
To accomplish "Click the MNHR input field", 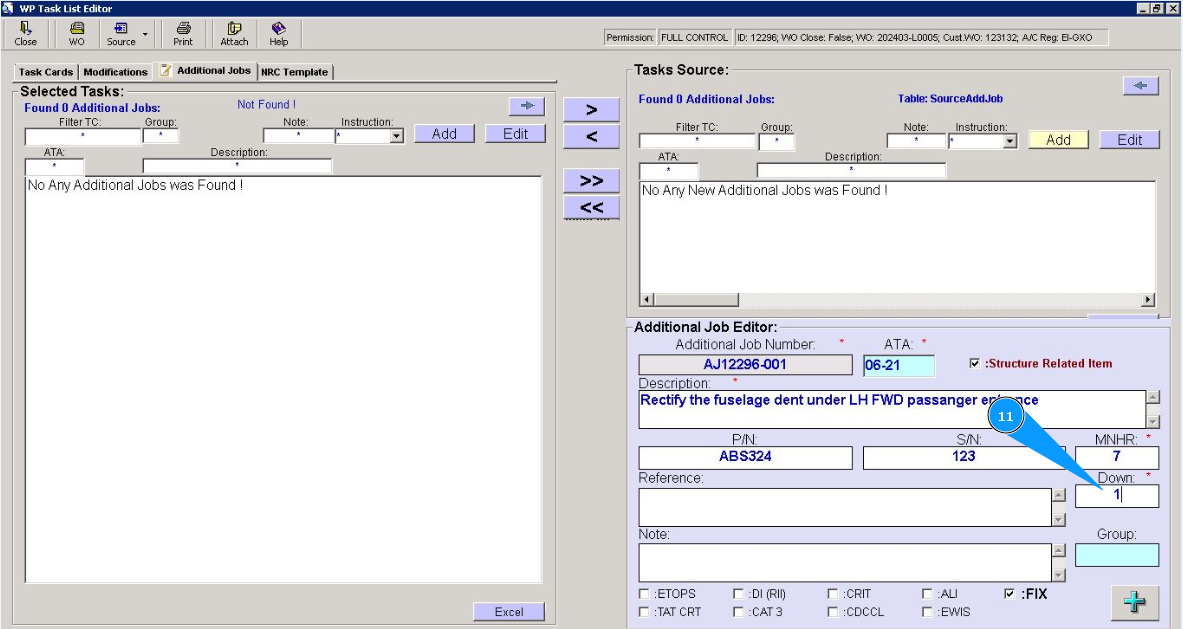I will [1116, 457].
